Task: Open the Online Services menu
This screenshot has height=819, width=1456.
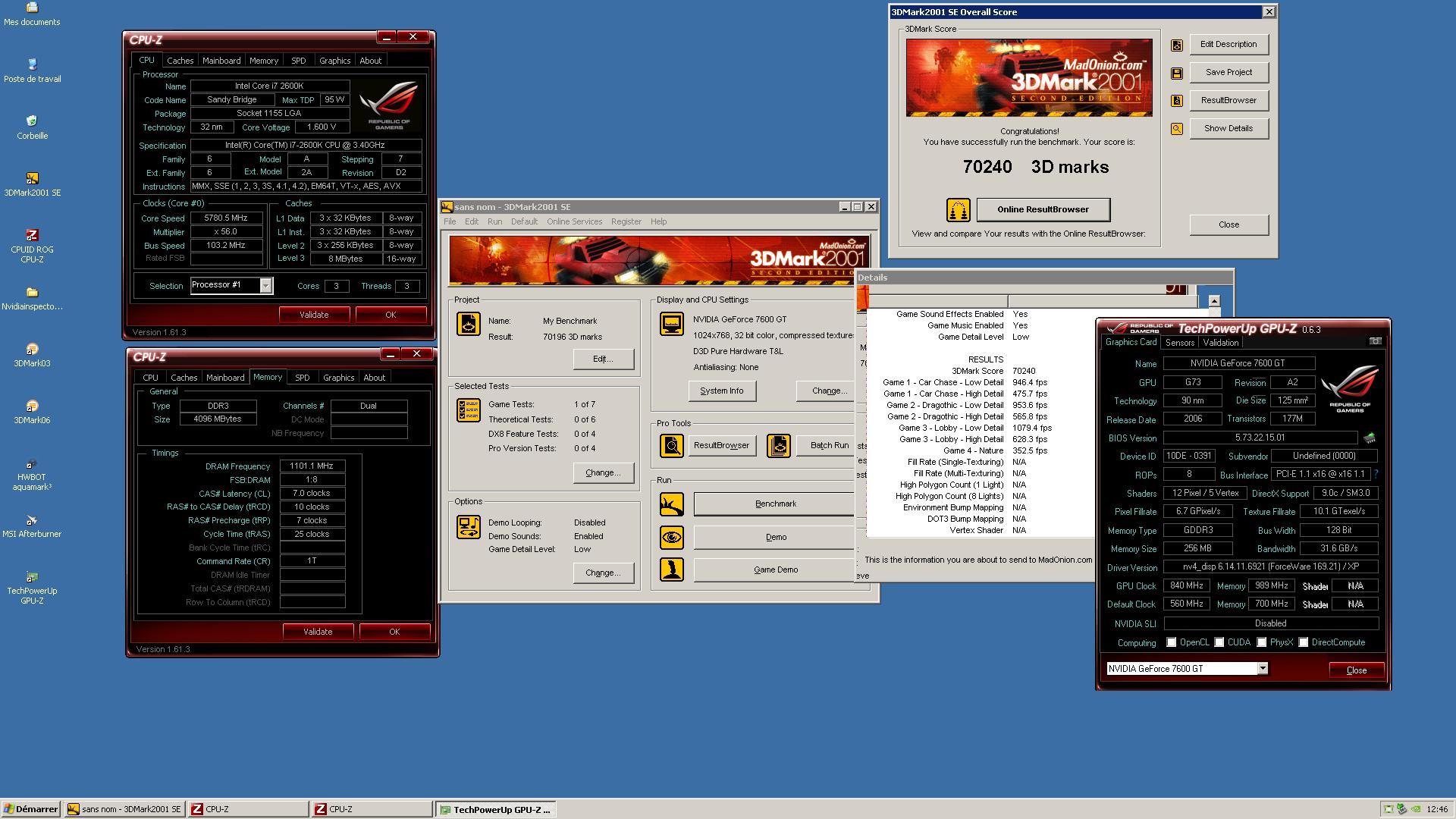Action: point(574,222)
